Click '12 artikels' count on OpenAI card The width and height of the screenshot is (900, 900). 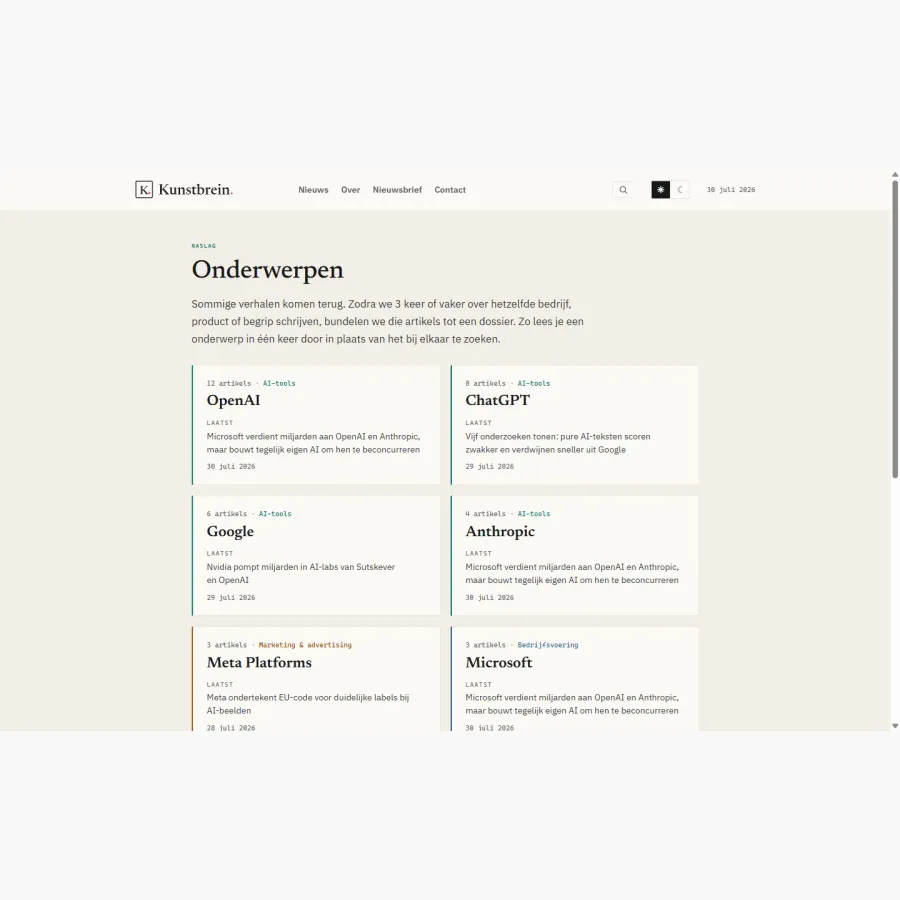tap(228, 383)
